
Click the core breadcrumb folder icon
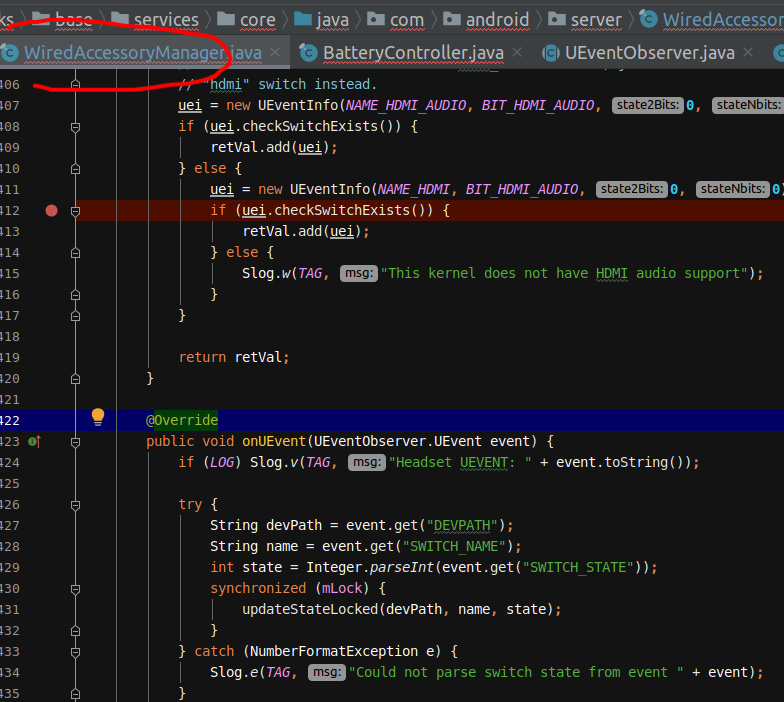(x=226, y=19)
